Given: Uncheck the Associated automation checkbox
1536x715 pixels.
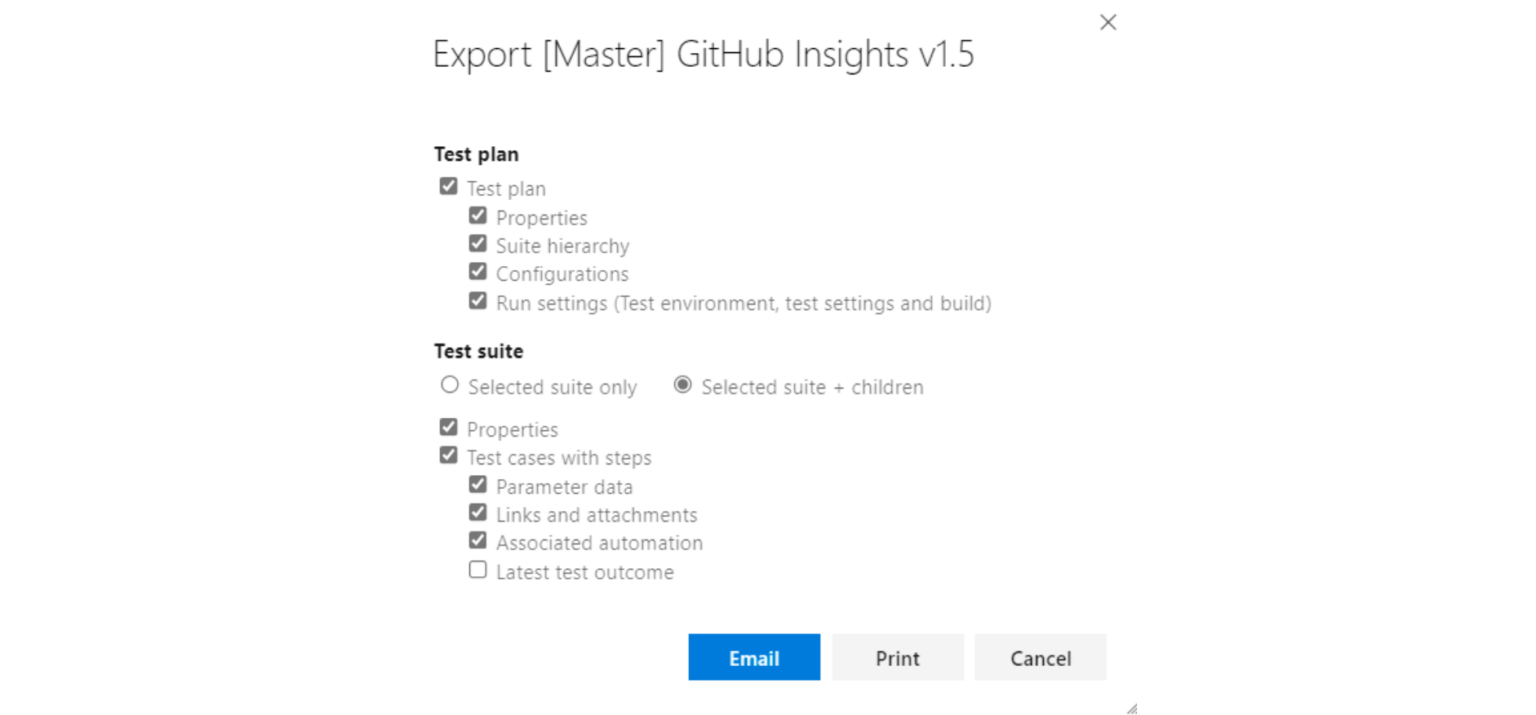Looking at the screenshot, I should point(478,540).
